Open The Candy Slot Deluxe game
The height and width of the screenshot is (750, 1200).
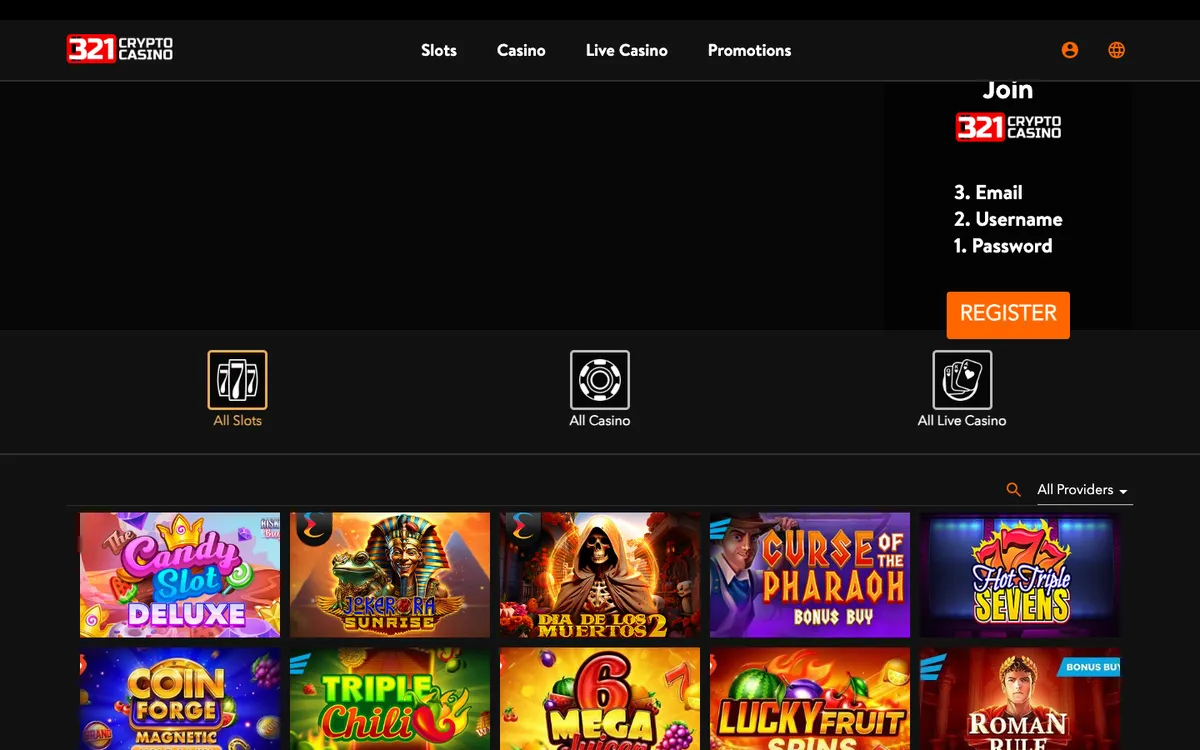tap(180, 575)
